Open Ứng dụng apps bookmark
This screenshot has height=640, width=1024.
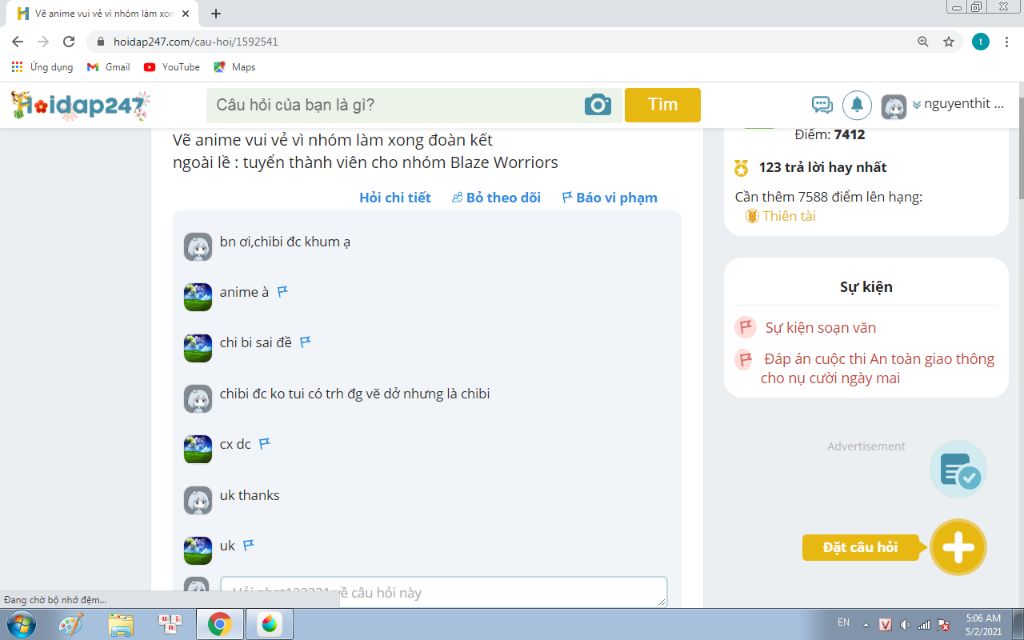point(42,67)
